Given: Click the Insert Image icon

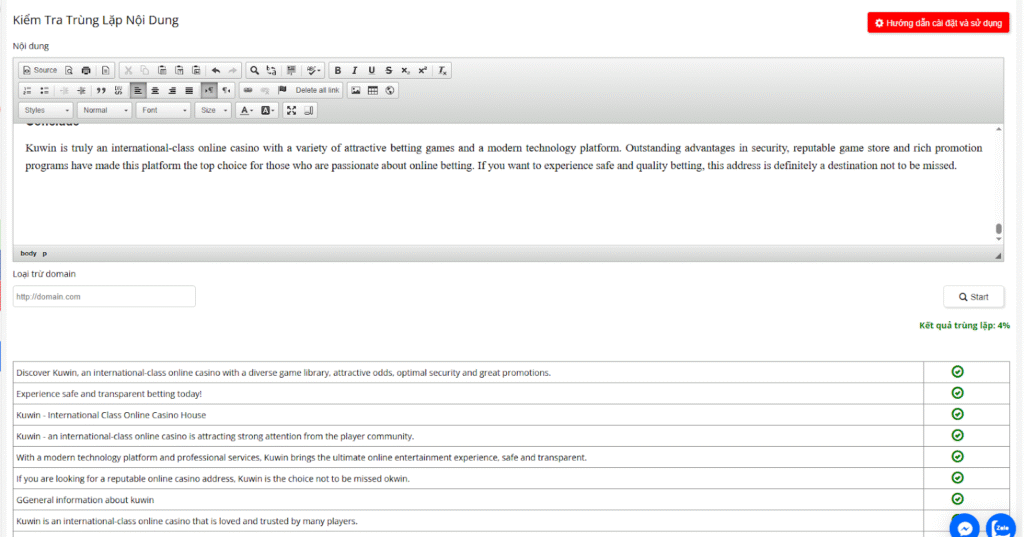Looking at the screenshot, I should click(355, 90).
